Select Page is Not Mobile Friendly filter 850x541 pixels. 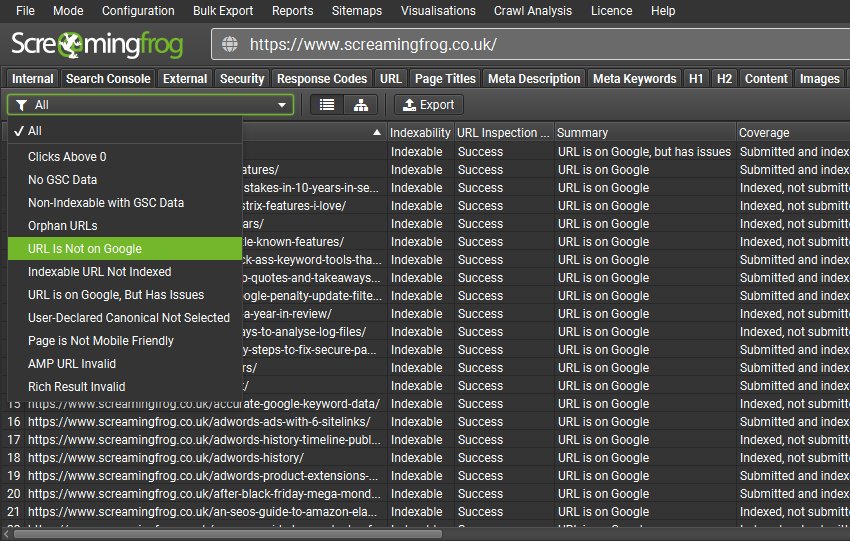pyautogui.click(x=125, y=340)
